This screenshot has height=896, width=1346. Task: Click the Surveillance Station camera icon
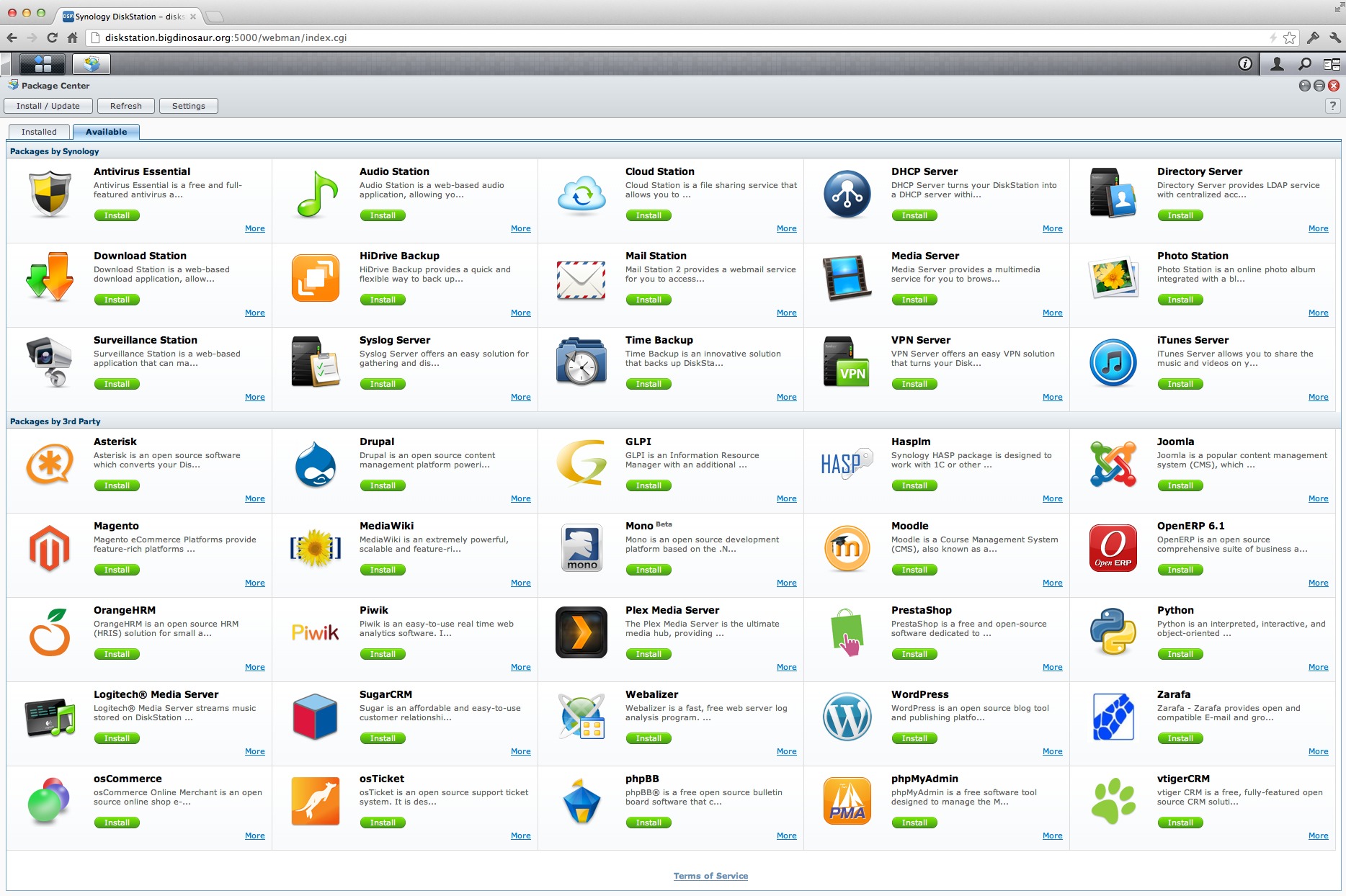pos(50,362)
